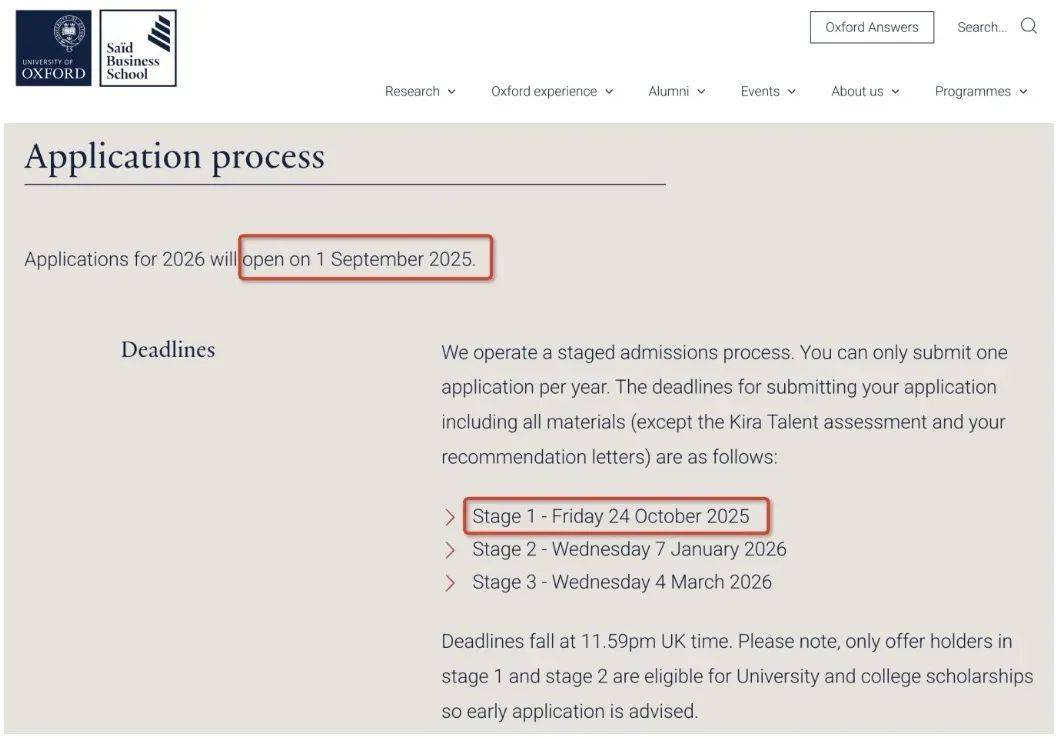The image size is (1058, 738).
Task: Select Programmes in the navigation menu
Action: click(x=975, y=91)
